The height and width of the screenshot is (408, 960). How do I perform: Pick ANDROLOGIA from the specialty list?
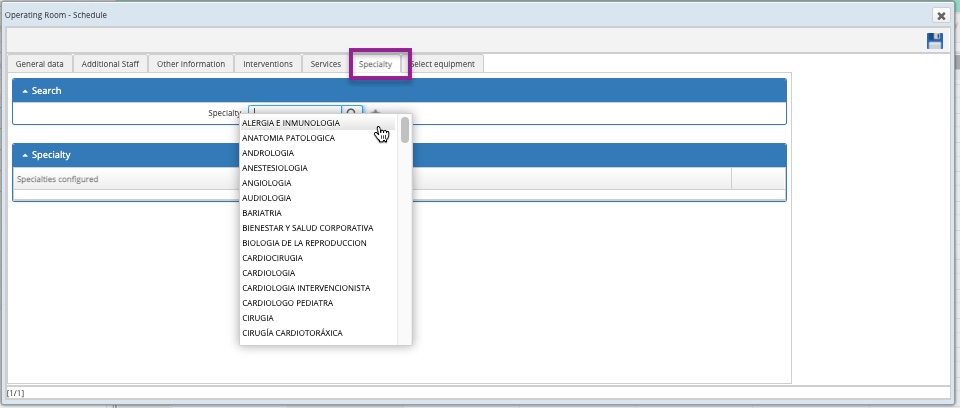(318, 153)
